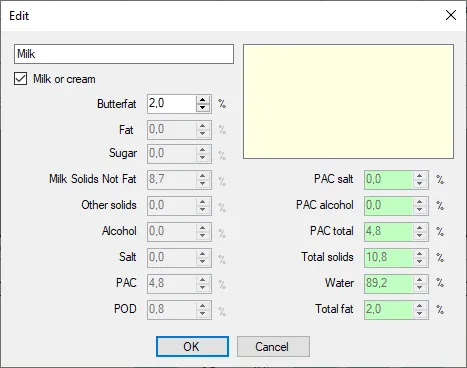Image resolution: width=467 pixels, height=368 pixels.
Task: Click the Total solids down arrow
Action: 420,261
